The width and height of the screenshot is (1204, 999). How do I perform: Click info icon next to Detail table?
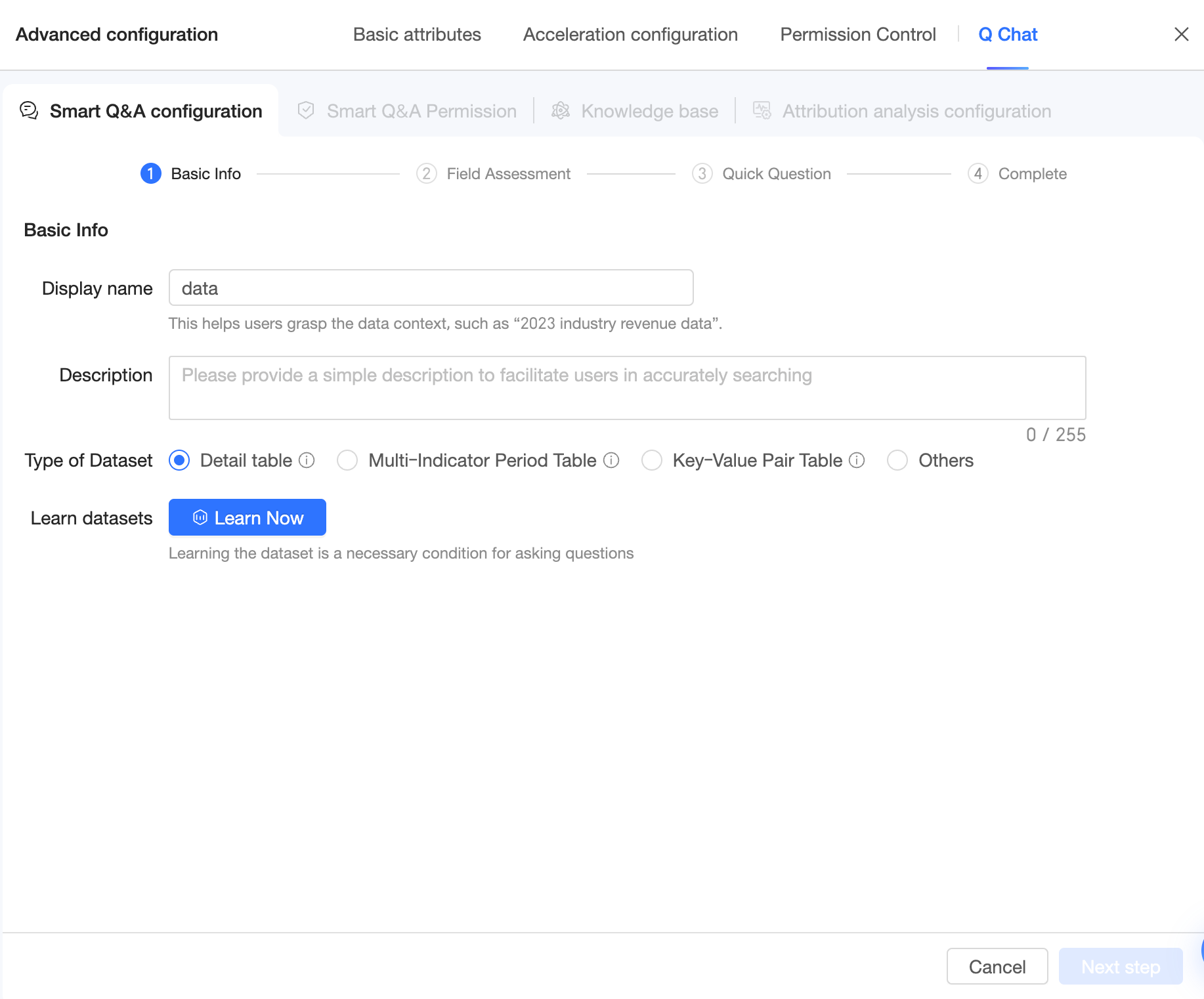pos(307,460)
